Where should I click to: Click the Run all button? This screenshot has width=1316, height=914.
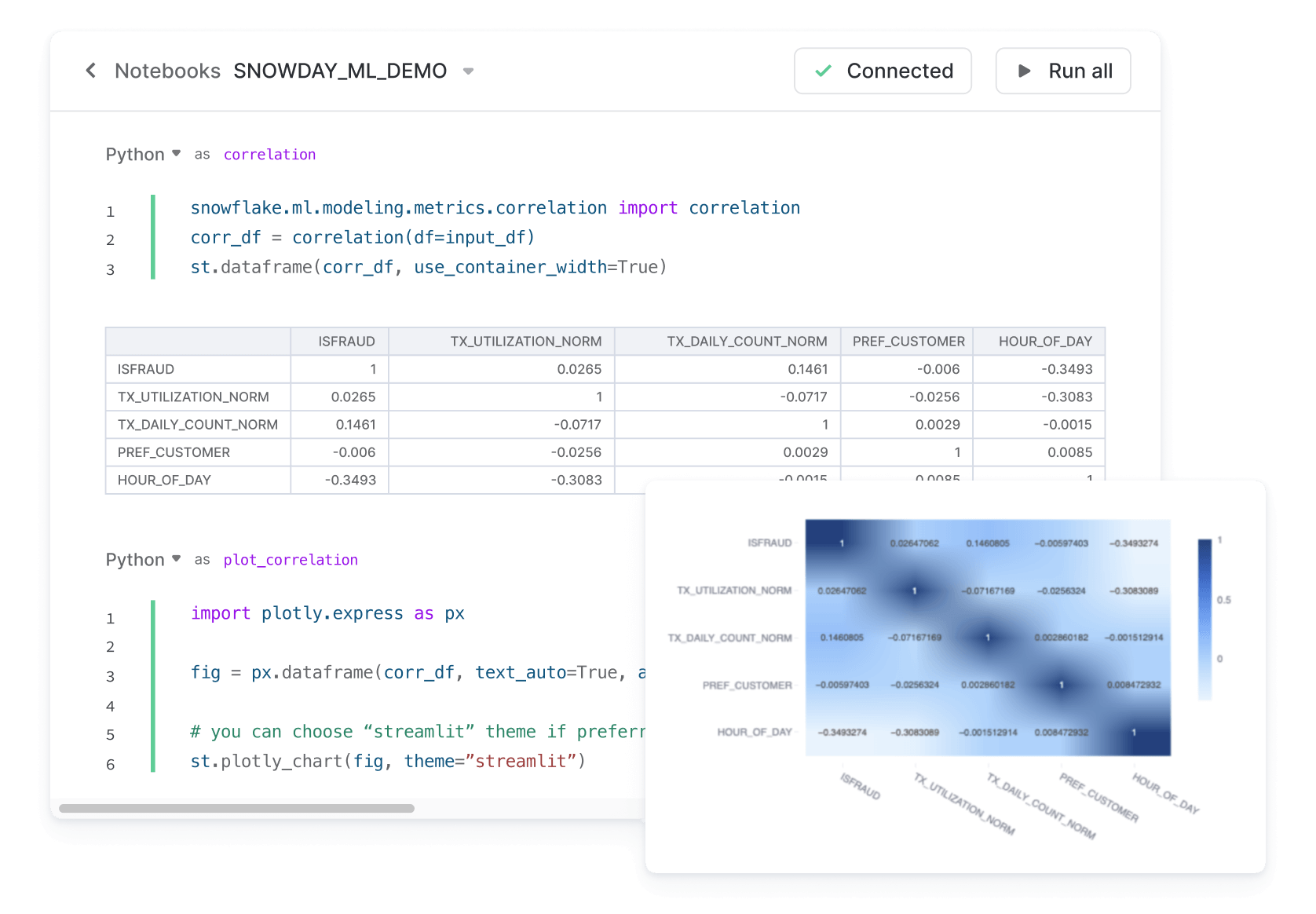[1063, 71]
